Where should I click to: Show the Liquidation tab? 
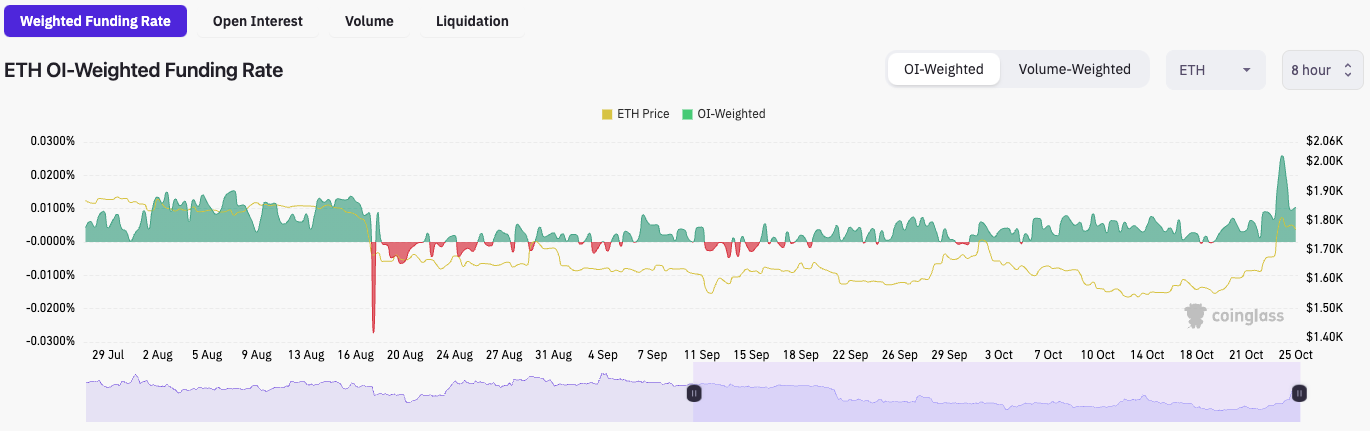coord(472,21)
